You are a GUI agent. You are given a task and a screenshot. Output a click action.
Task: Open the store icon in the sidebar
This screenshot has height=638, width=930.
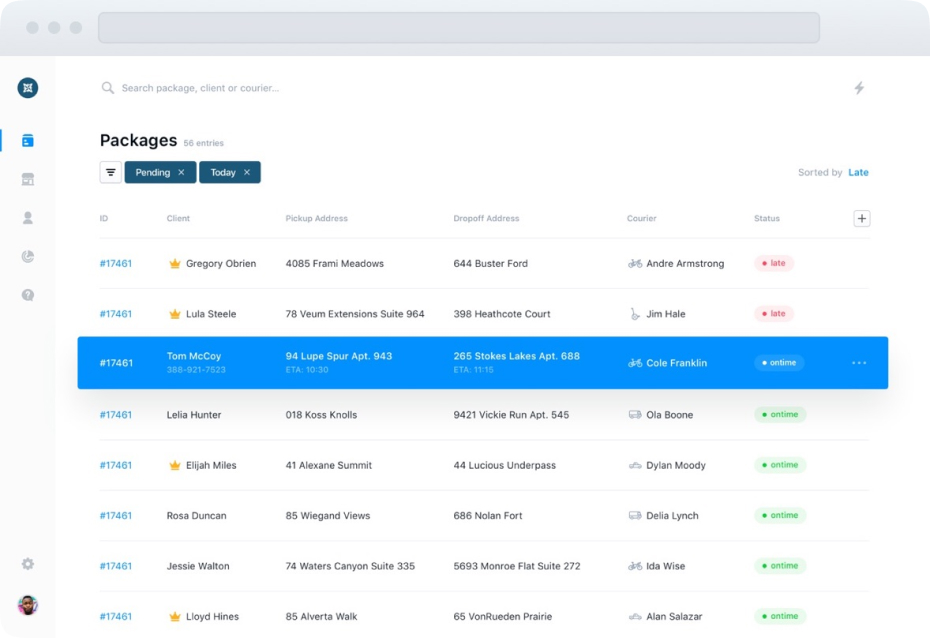28,180
